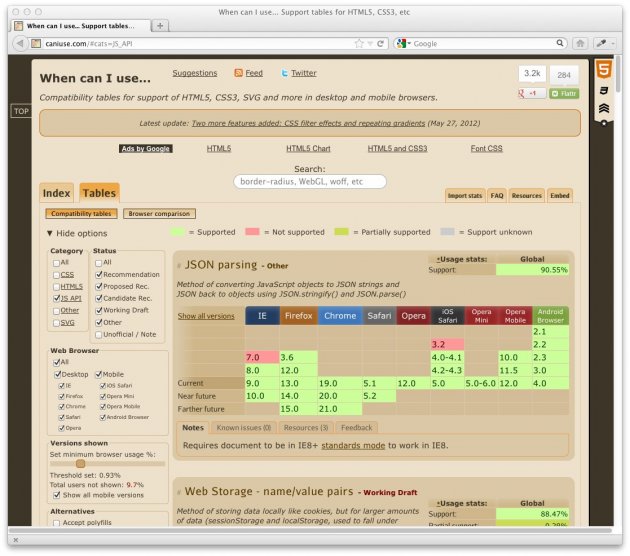The width and height of the screenshot is (630, 556).
Task: Open the bookmark star dropdown arrow
Action: pos(370,43)
